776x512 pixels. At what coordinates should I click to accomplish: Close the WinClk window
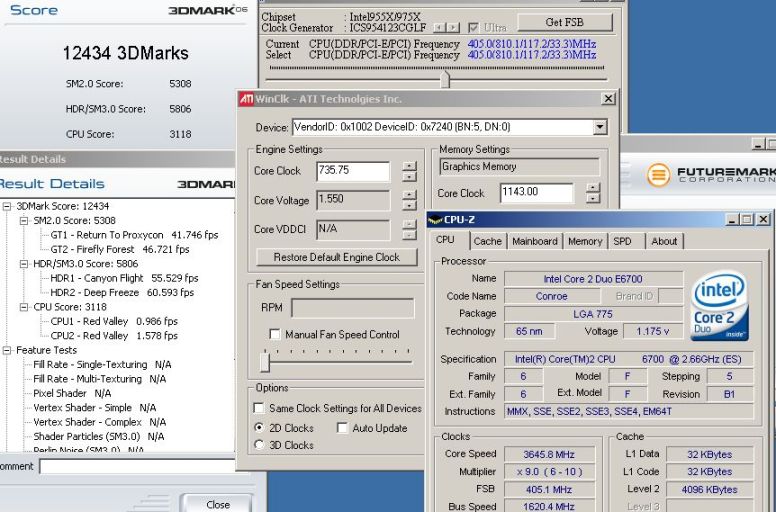click(x=608, y=99)
